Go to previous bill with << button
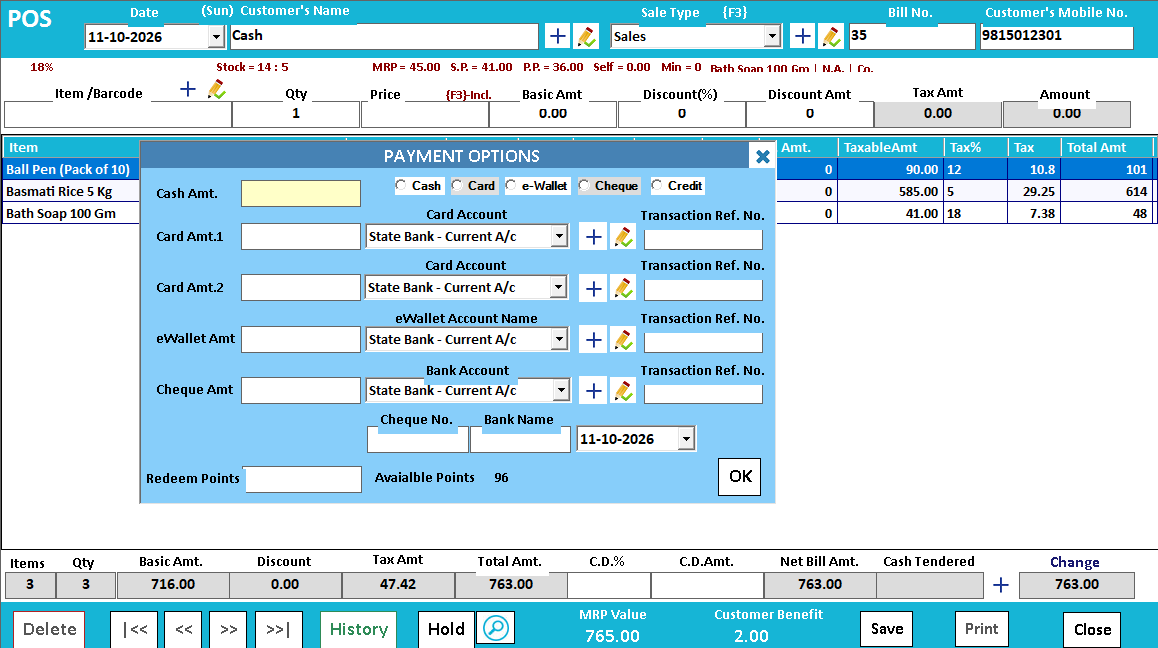 click(x=184, y=630)
